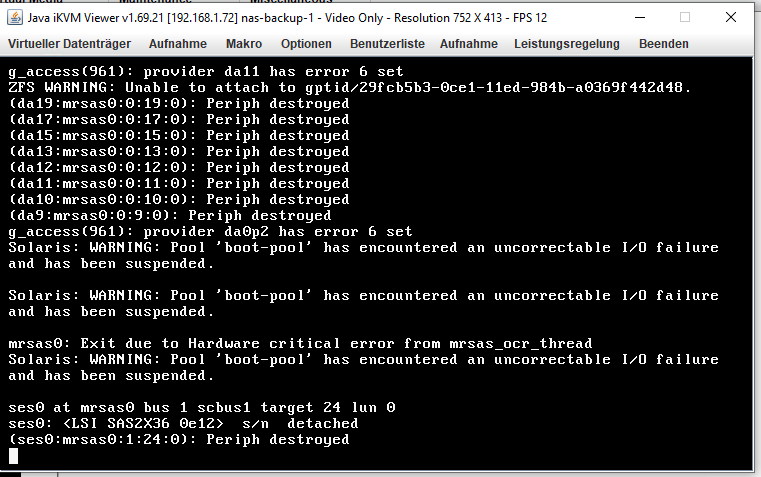Open the Optionen menu
The height and width of the screenshot is (477, 761).
point(306,44)
